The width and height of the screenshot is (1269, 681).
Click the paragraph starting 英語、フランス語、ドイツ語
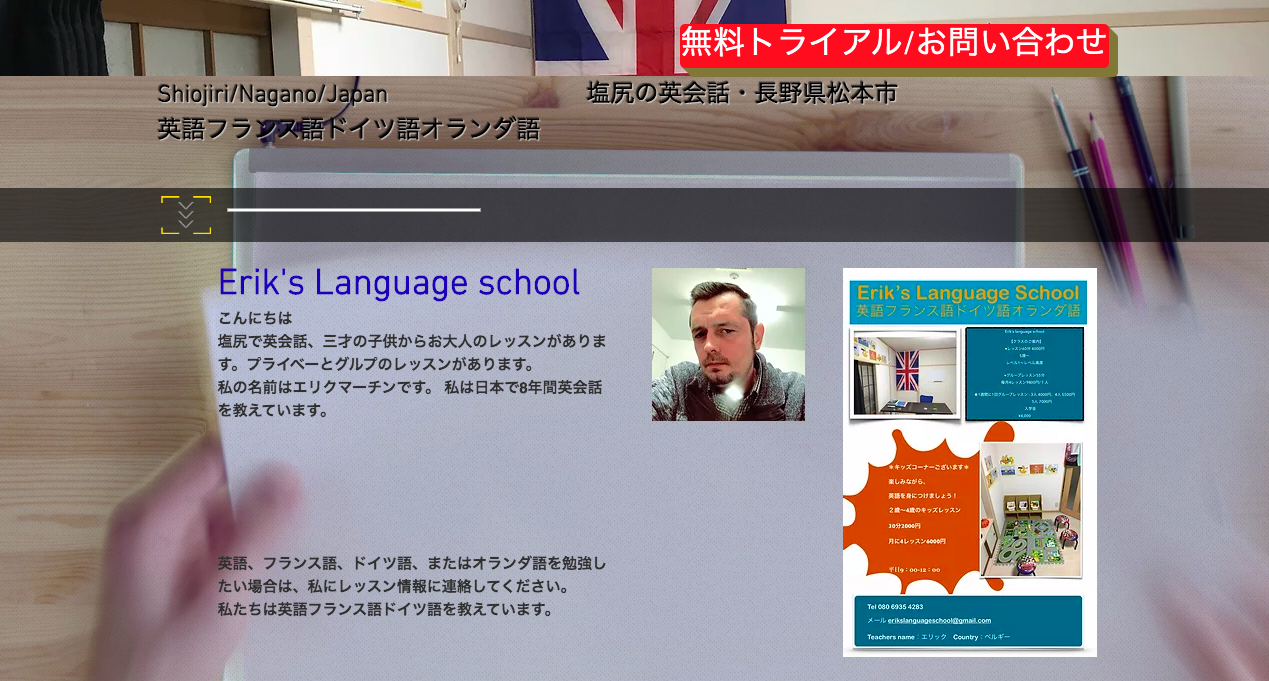point(412,575)
